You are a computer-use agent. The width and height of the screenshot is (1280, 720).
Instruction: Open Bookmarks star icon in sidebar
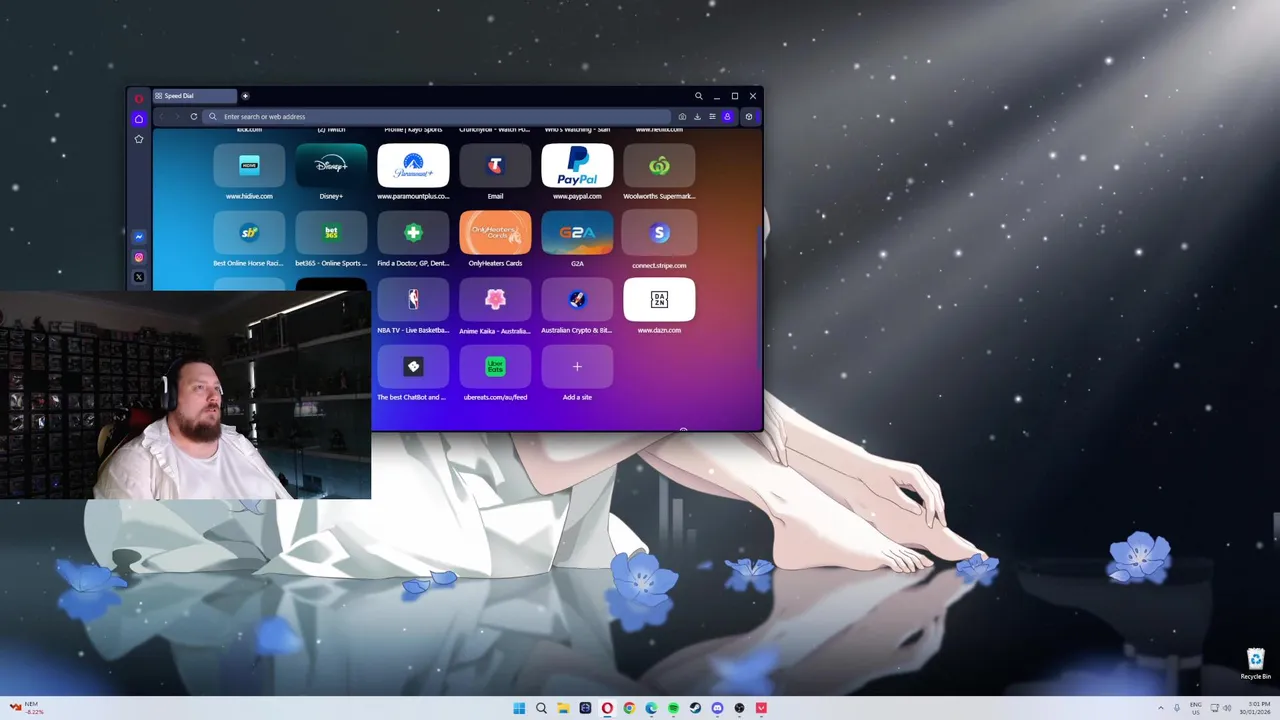click(139, 139)
